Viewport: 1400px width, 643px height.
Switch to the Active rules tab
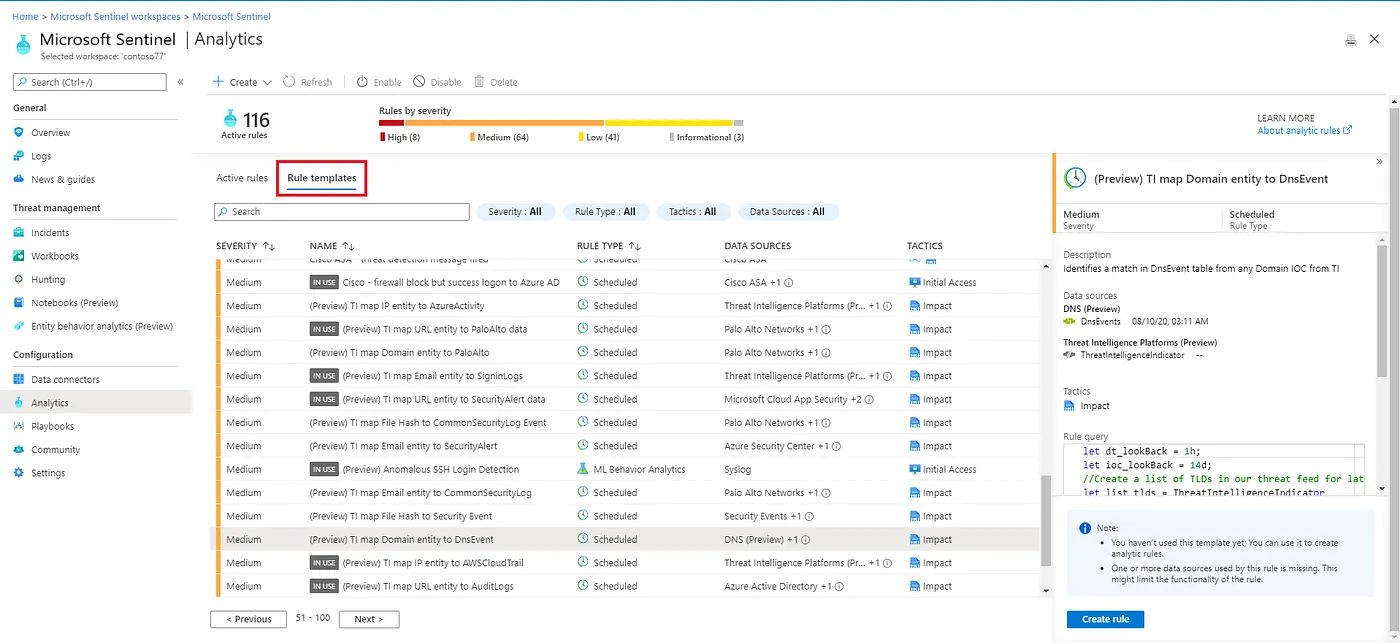coord(242,178)
